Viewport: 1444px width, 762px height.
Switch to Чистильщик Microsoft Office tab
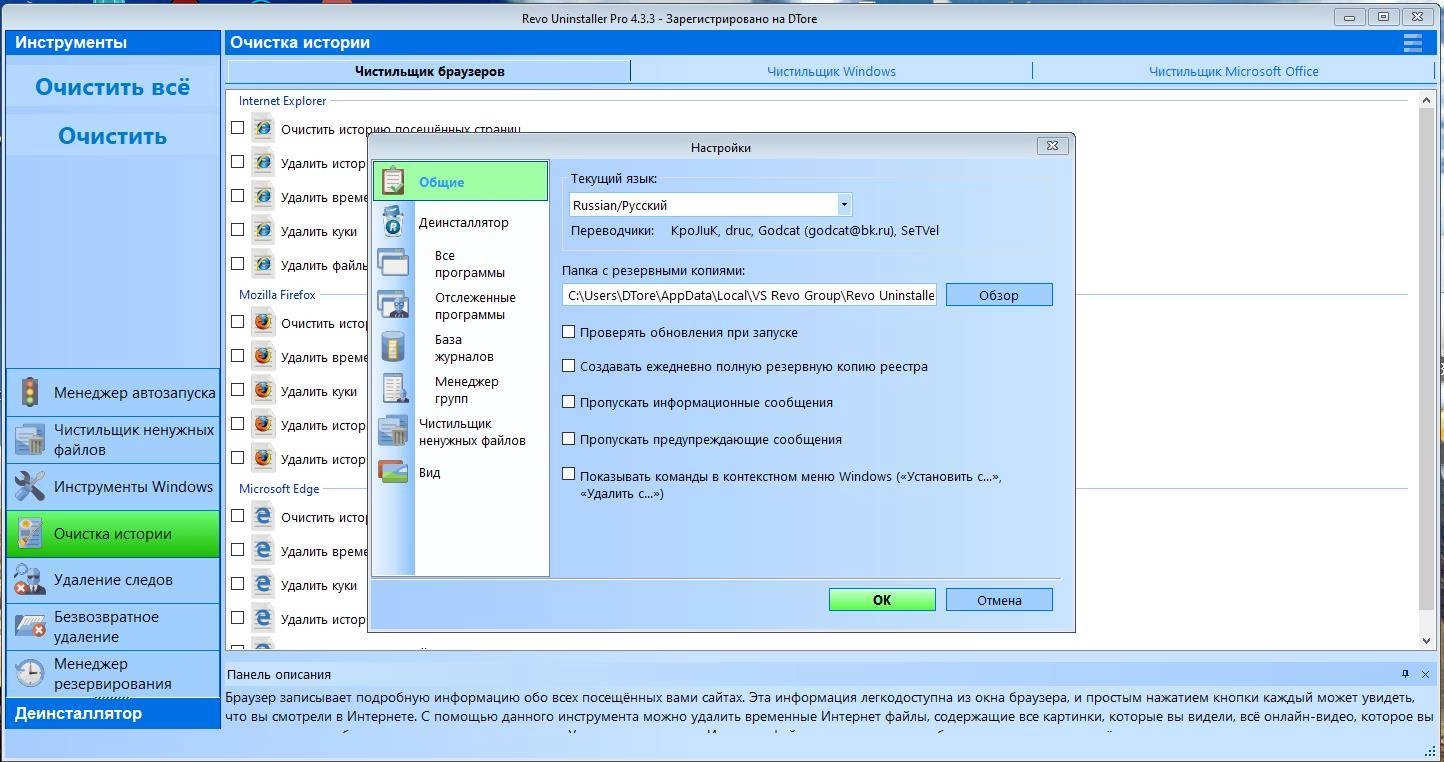[x=1233, y=71]
